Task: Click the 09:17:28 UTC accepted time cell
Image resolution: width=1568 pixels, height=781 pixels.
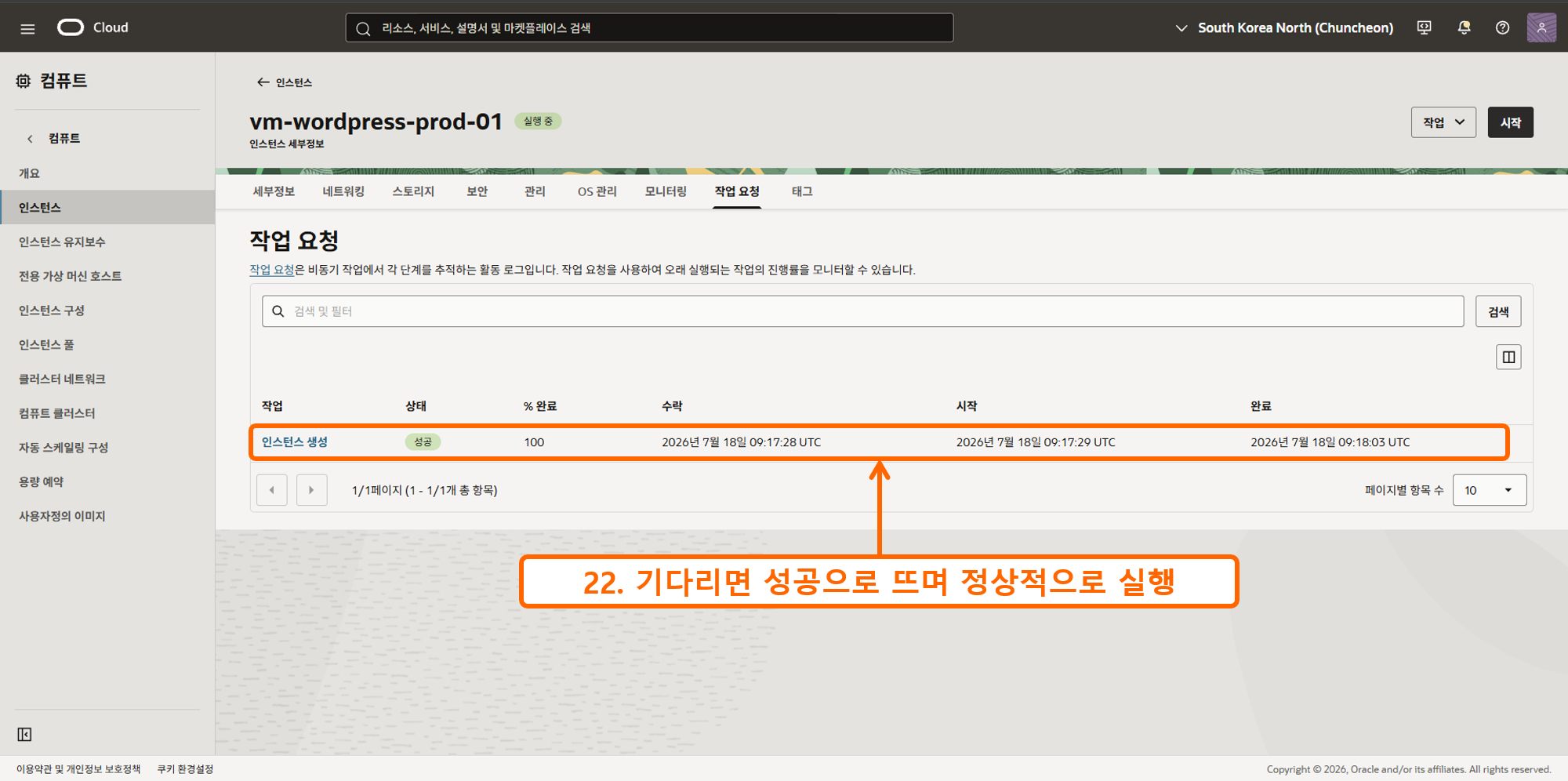Action: (x=741, y=442)
